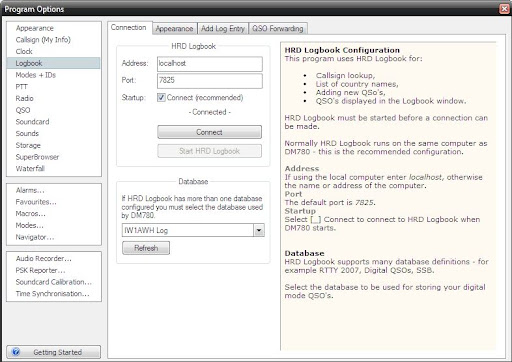Image resolution: width=512 pixels, height=362 pixels.
Task: Select Logbook in the options list
Action: (x=53, y=63)
